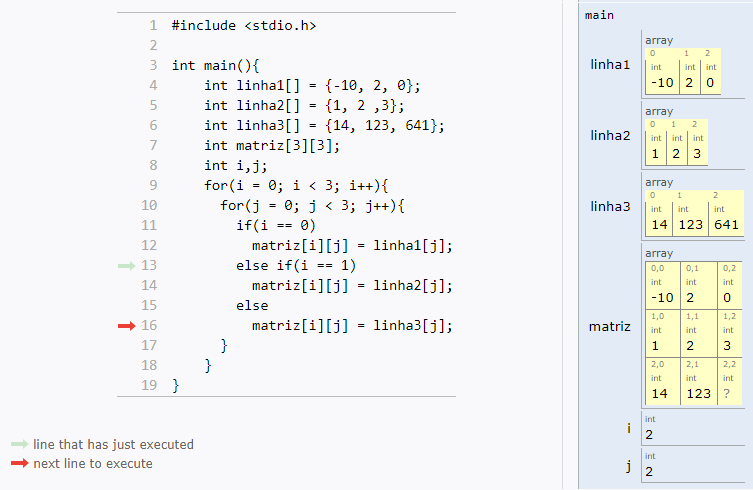Click the red arrow beside line 16

[125, 326]
